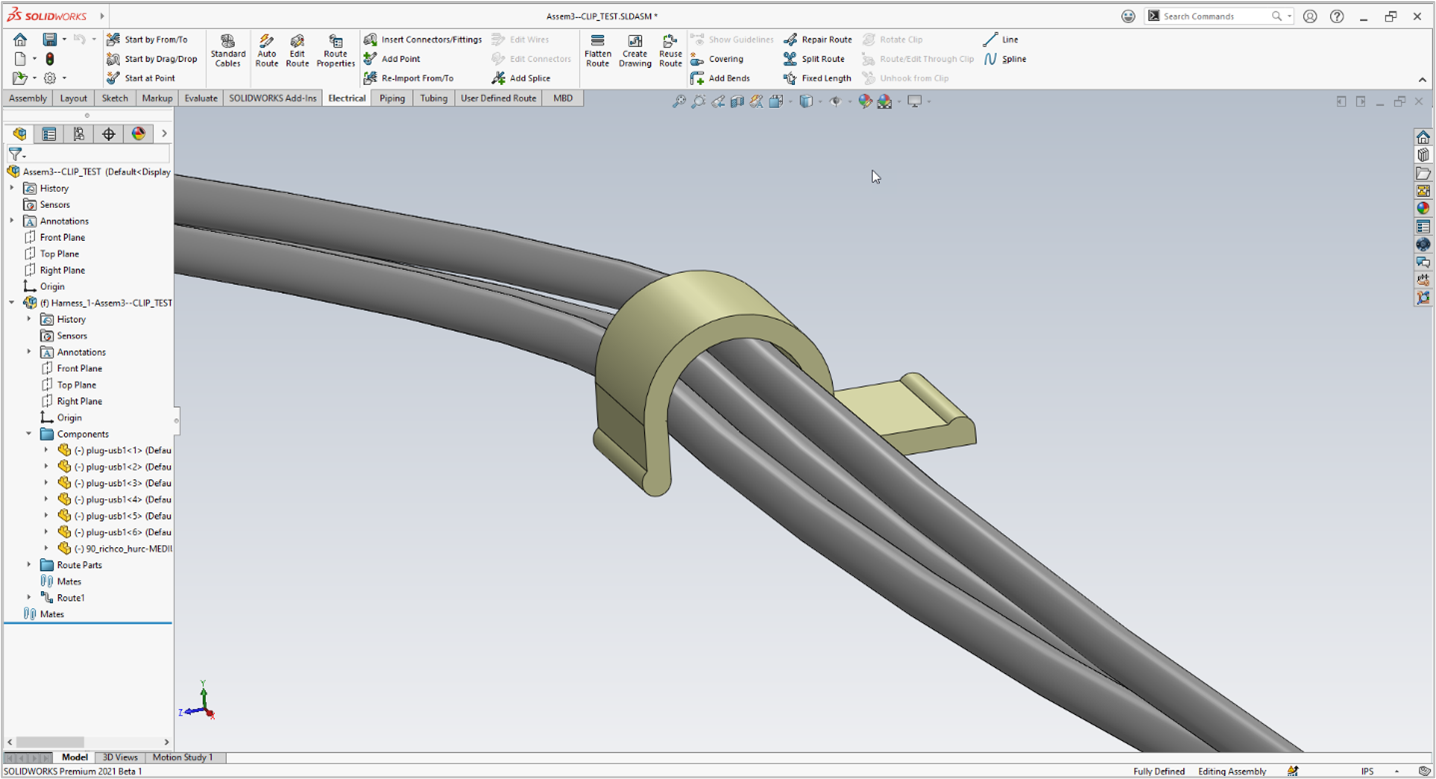The height and width of the screenshot is (779, 1436).
Task: Collapse the CommandManager with the chevron
Action: click(x=1422, y=78)
